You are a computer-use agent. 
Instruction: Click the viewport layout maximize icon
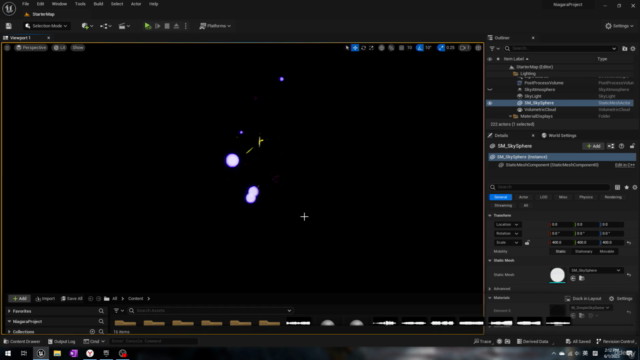click(478, 48)
